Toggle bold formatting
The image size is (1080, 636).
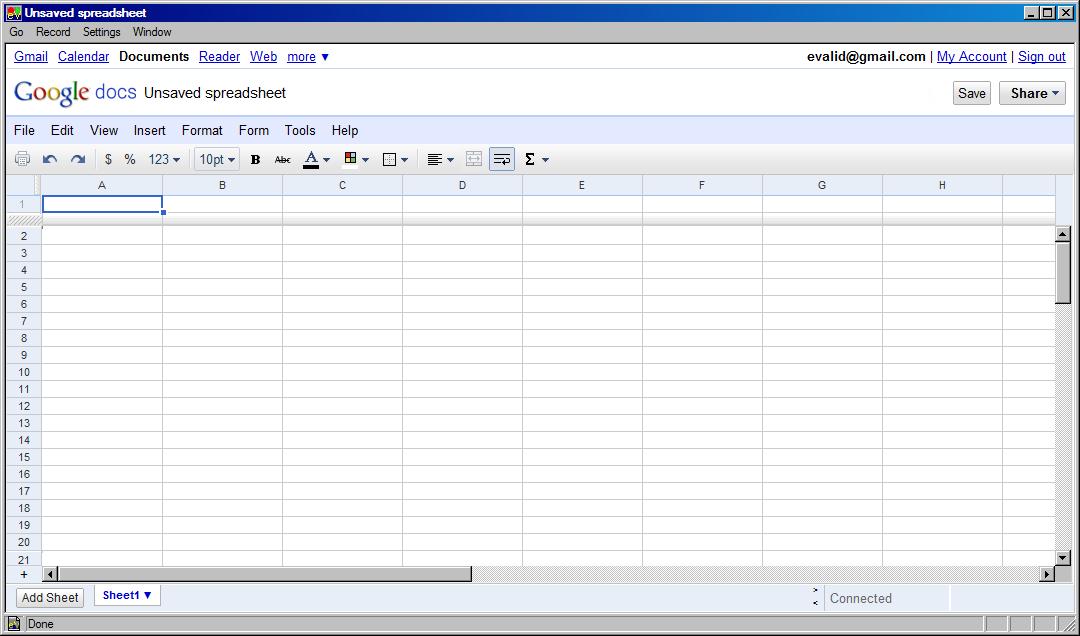(255, 159)
